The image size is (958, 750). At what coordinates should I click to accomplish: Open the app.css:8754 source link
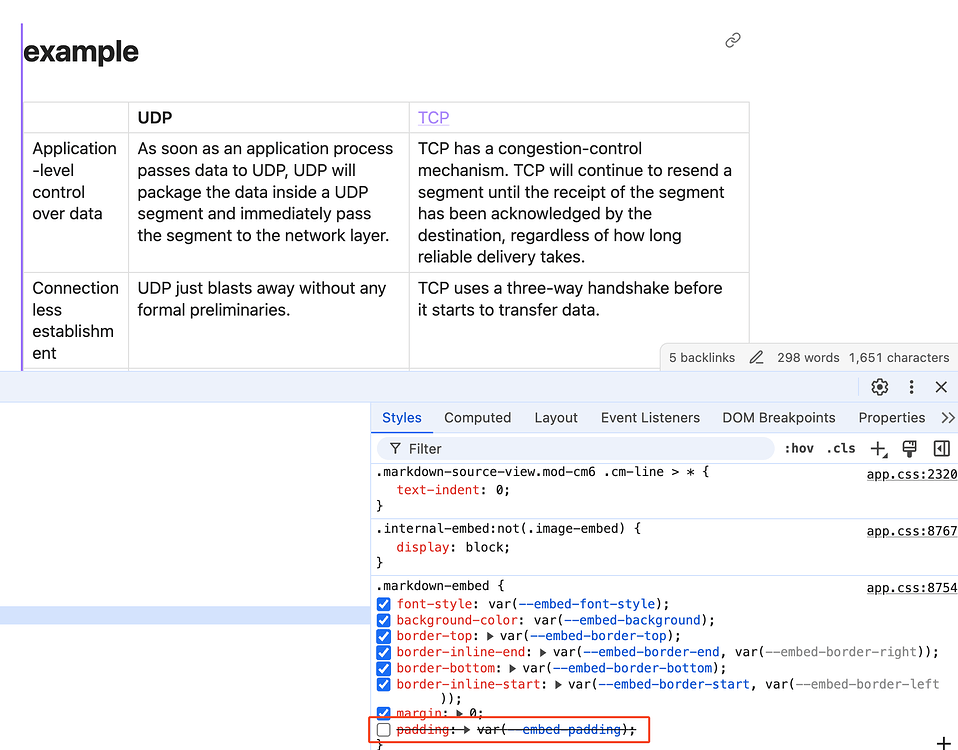(912, 588)
